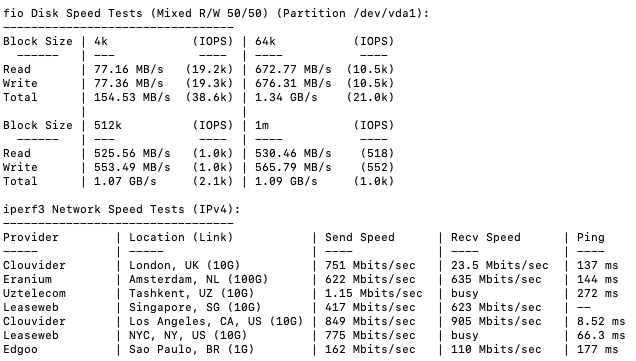Click the Recv Speed column header
Screen dimensions: 636x361
click(x=486, y=237)
